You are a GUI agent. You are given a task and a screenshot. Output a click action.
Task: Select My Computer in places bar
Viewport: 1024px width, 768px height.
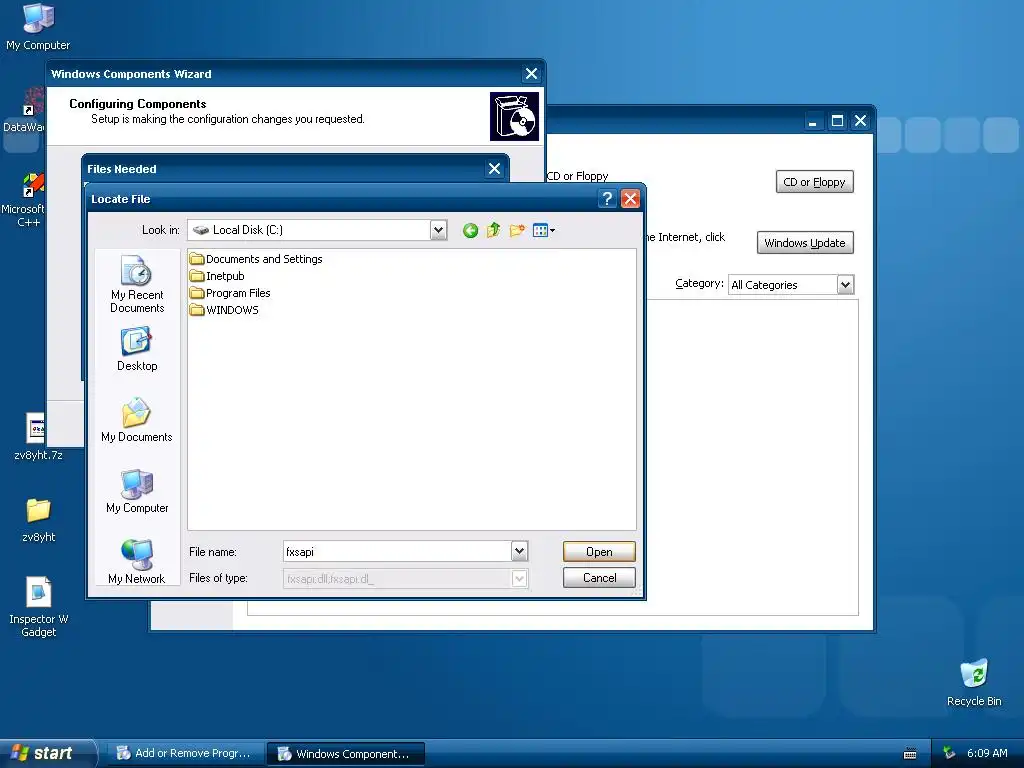(137, 491)
